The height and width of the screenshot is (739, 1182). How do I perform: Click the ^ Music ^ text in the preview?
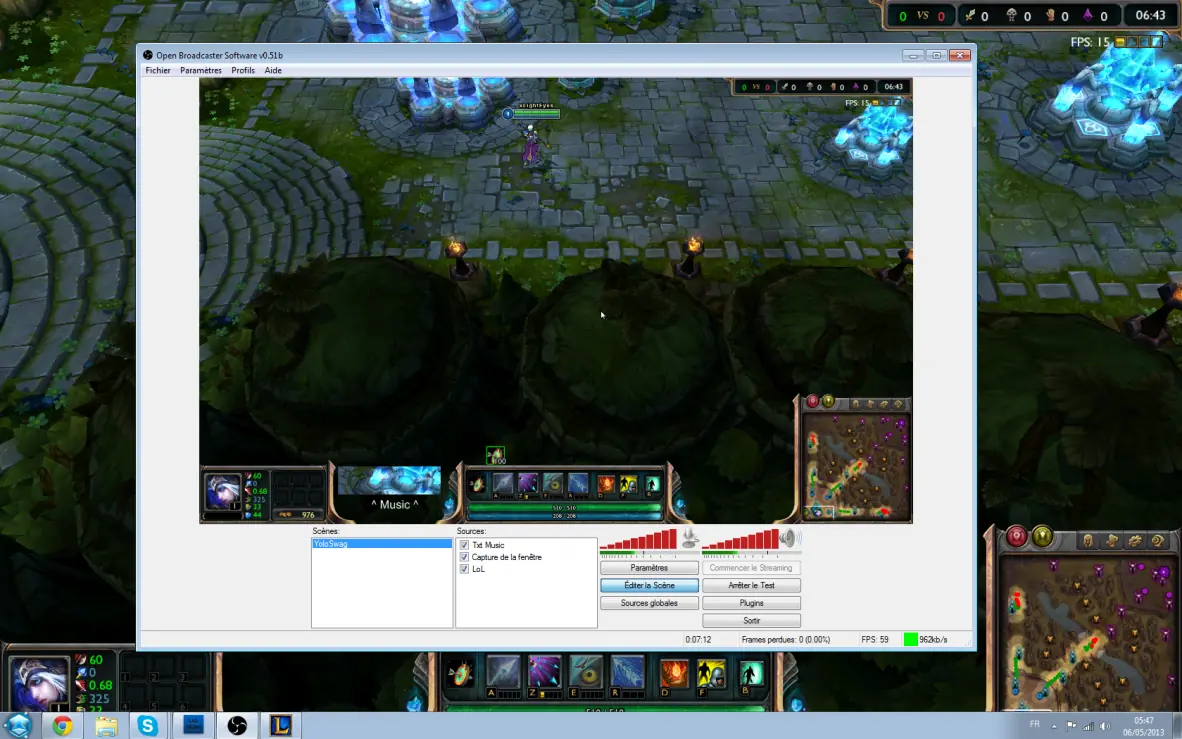[x=394, y=504]
